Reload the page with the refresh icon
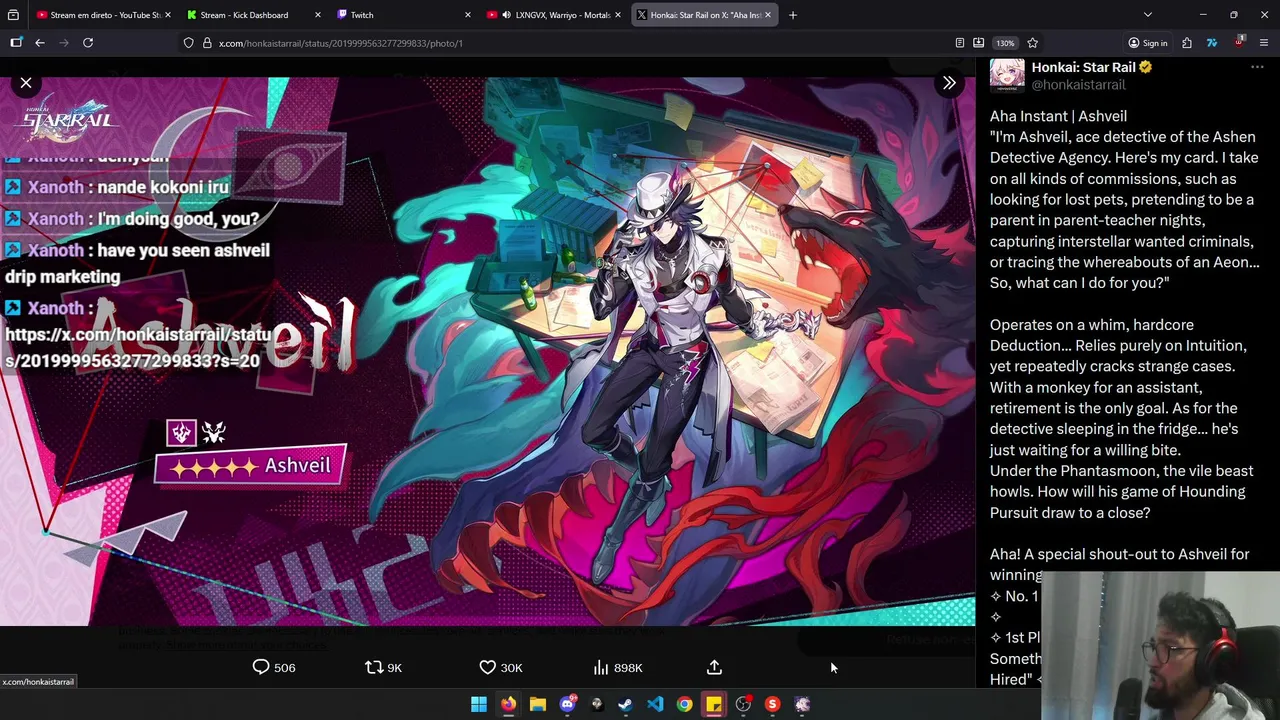 coord(88,43)
